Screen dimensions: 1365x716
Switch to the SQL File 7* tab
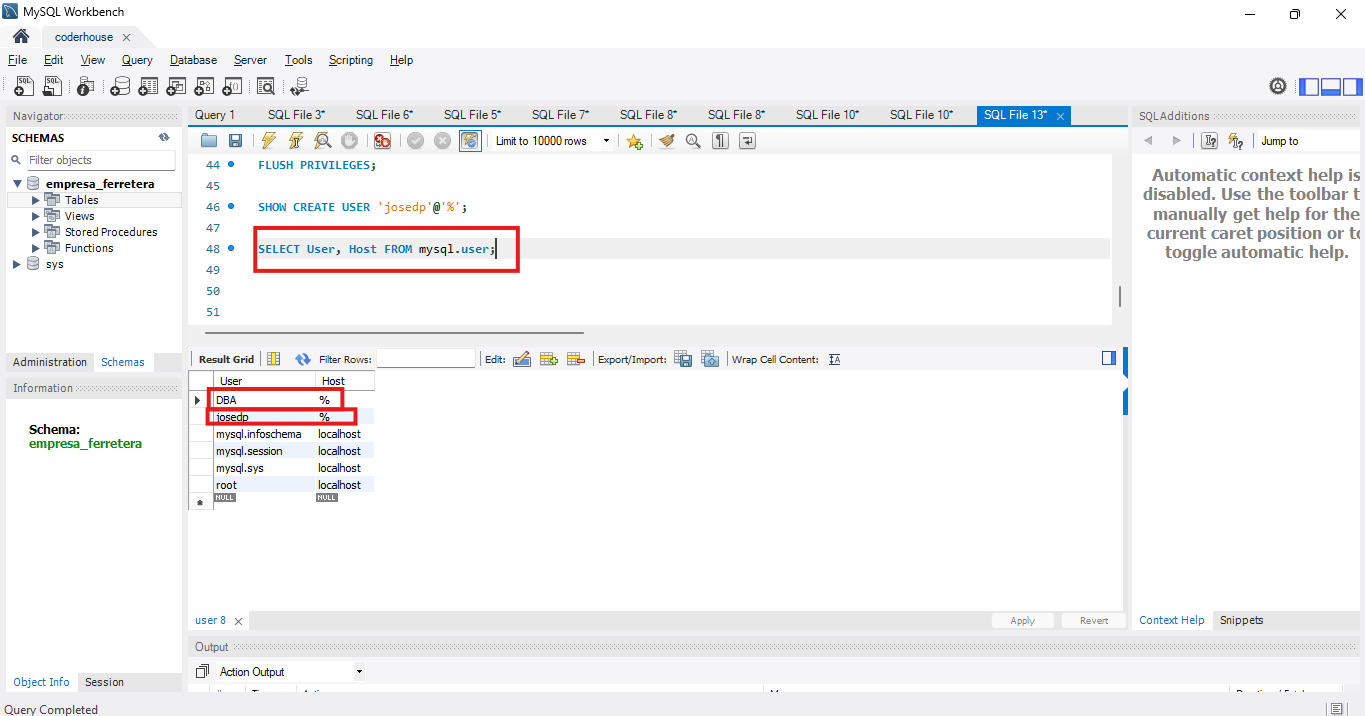coord(560,115)
